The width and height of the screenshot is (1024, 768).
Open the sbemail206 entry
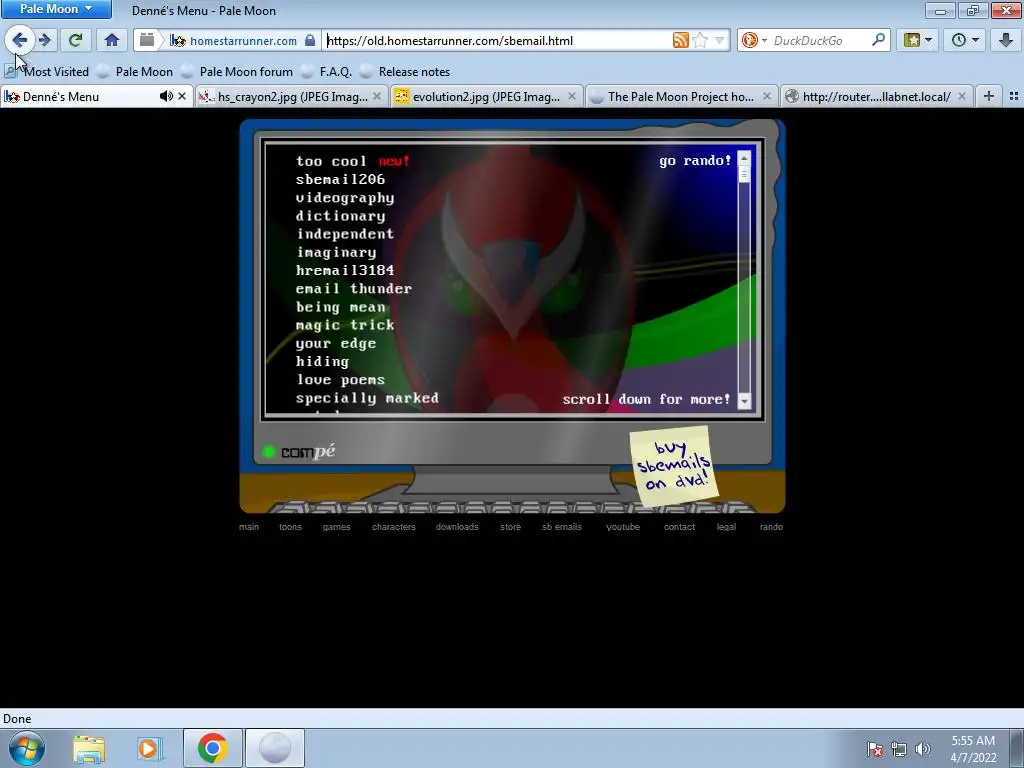click(x=340, y=179)
